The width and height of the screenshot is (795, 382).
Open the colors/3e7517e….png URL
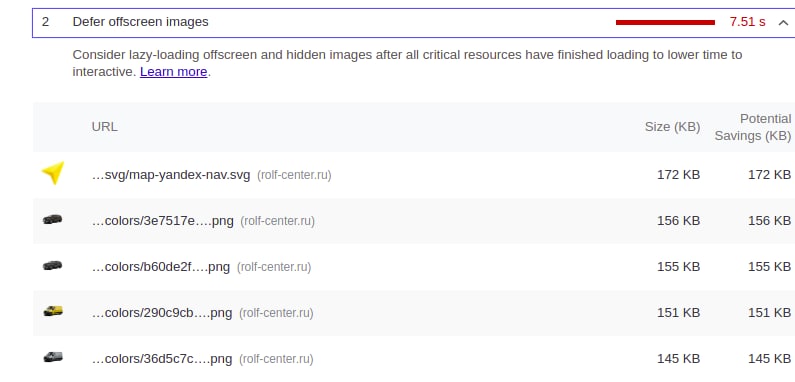point(163,221)
